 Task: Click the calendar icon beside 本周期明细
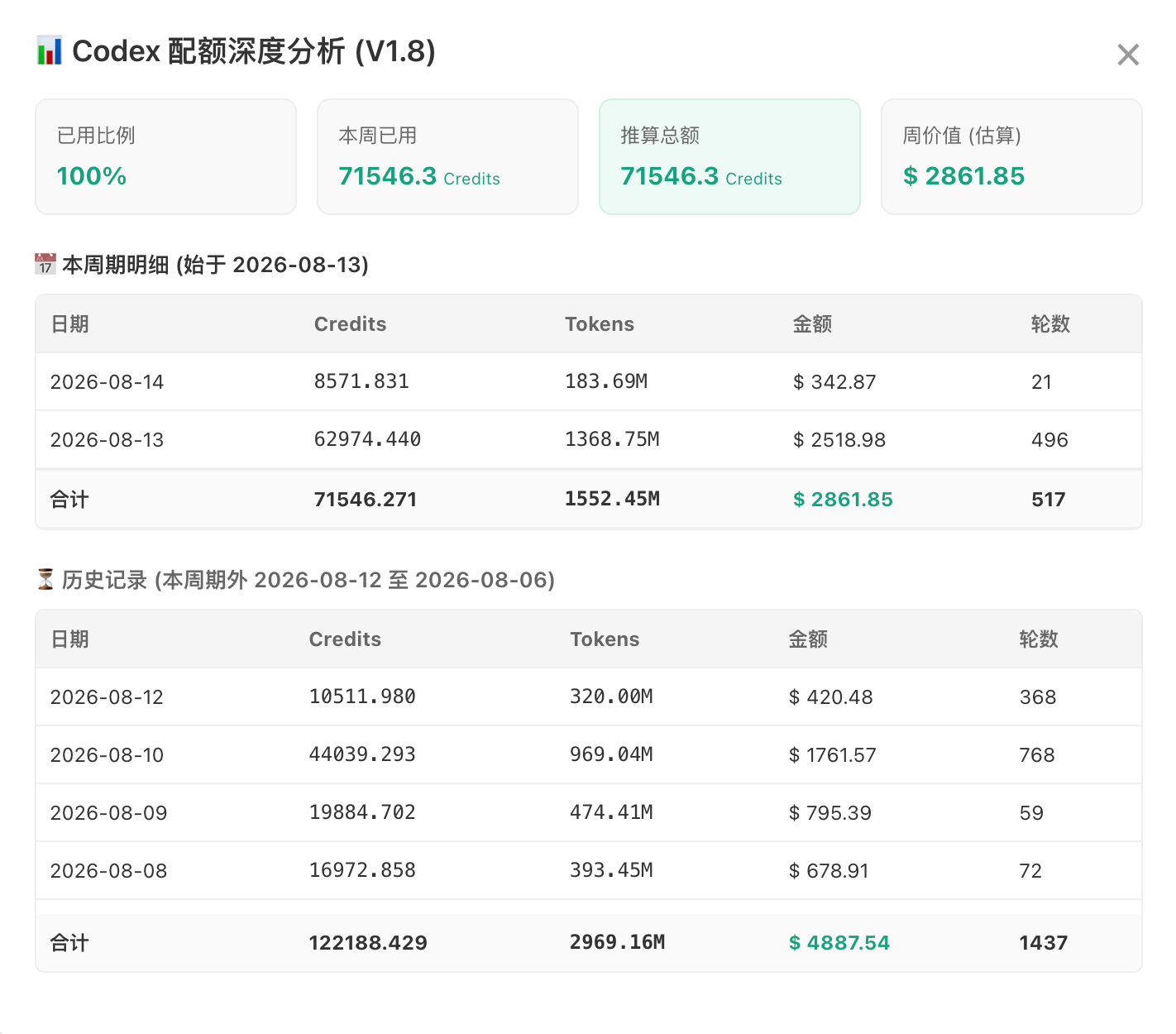coord(45,264)
